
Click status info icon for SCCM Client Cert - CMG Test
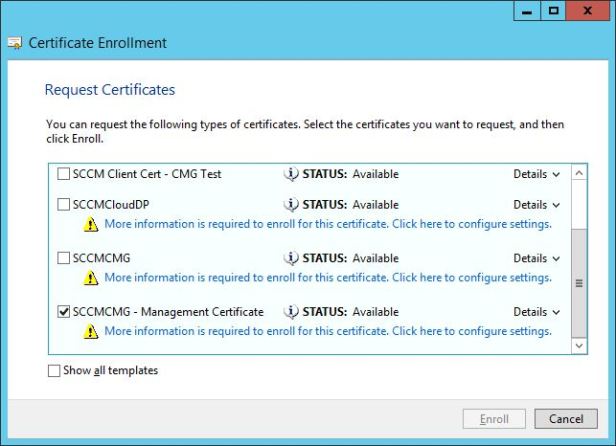click(x=291, y=174)
